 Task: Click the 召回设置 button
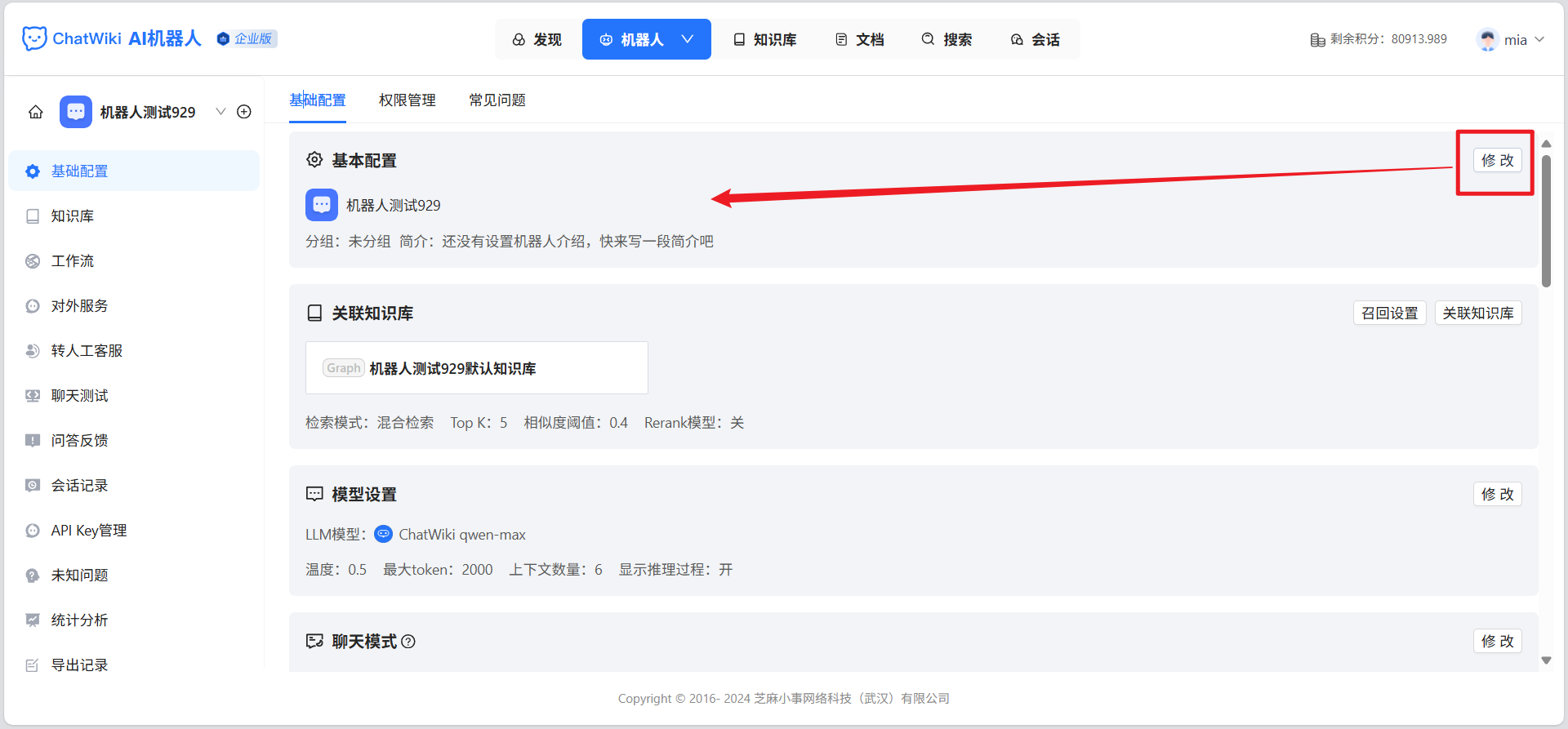1390,313
